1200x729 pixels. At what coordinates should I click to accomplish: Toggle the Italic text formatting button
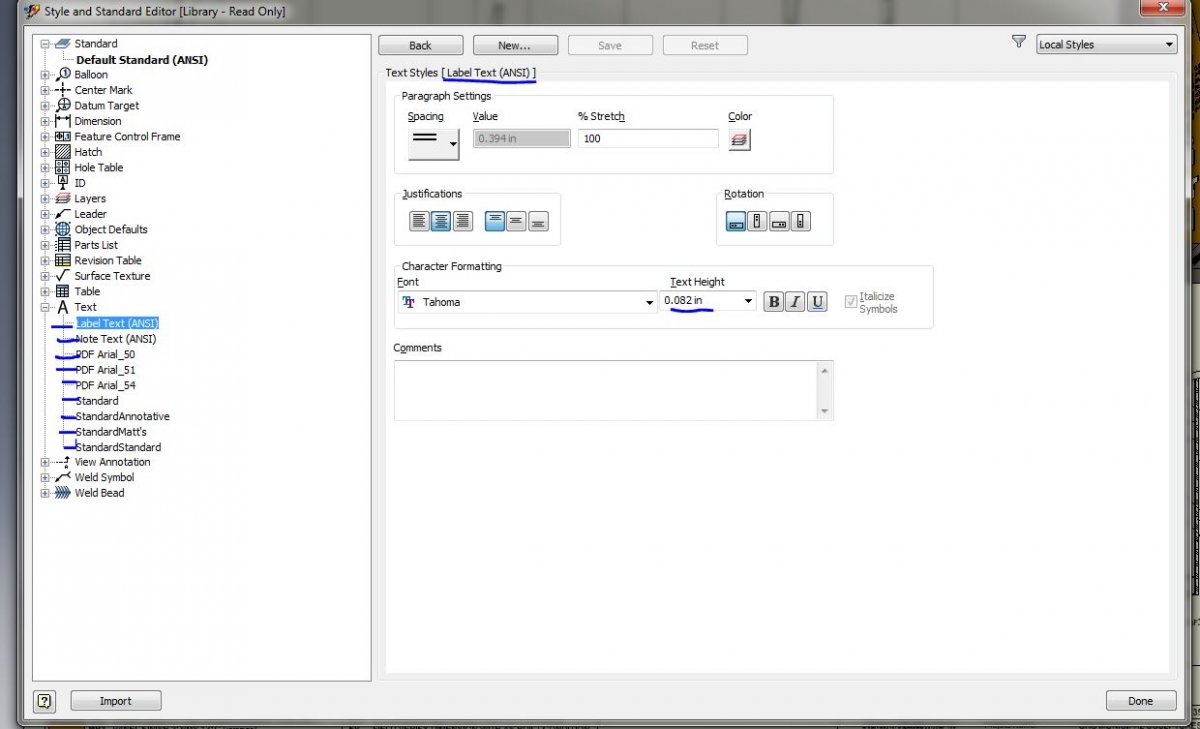(x=795, y=302)
